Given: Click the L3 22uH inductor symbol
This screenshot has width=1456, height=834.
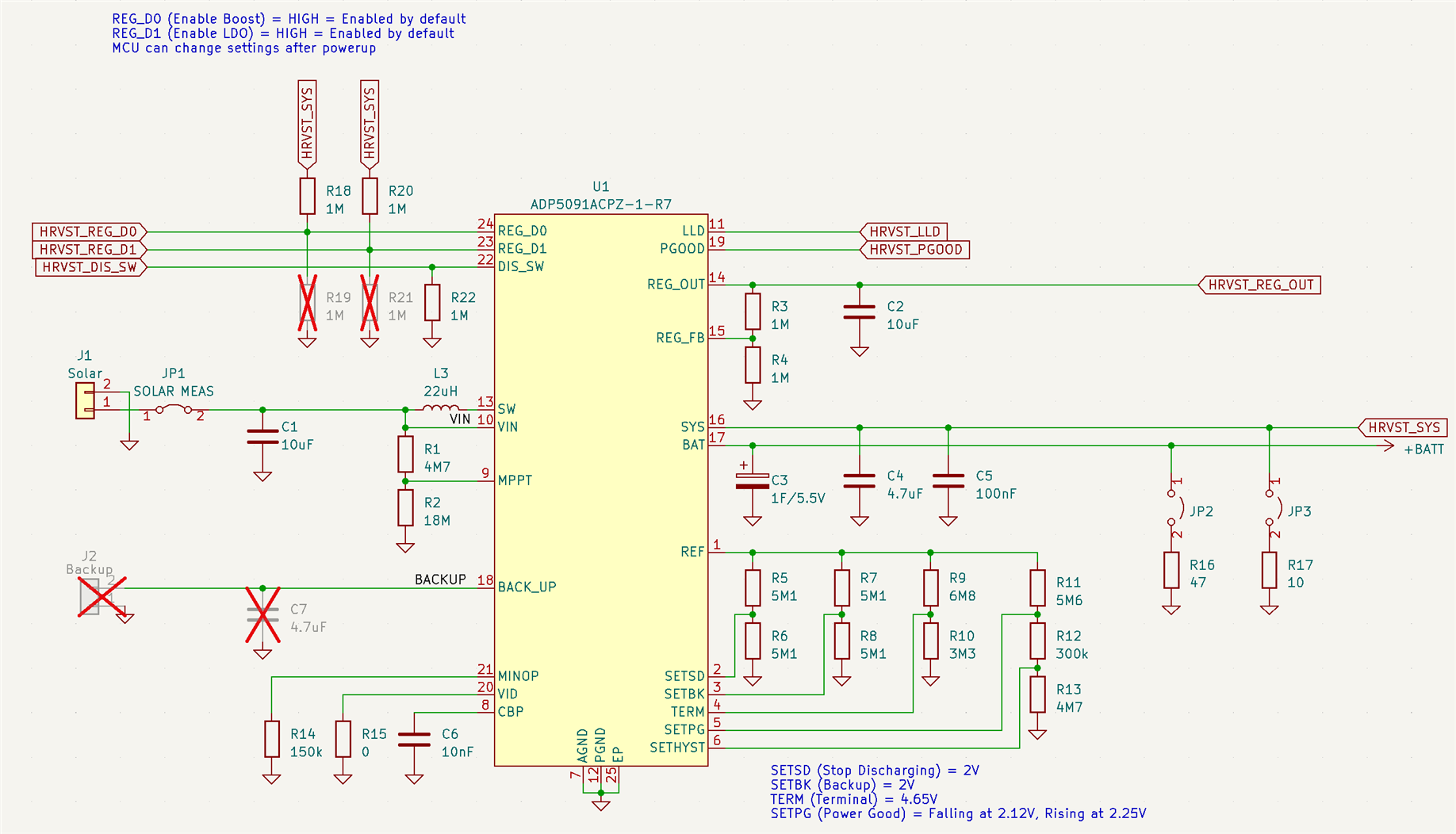Looking at the screenshot, I should pos(440,409).
